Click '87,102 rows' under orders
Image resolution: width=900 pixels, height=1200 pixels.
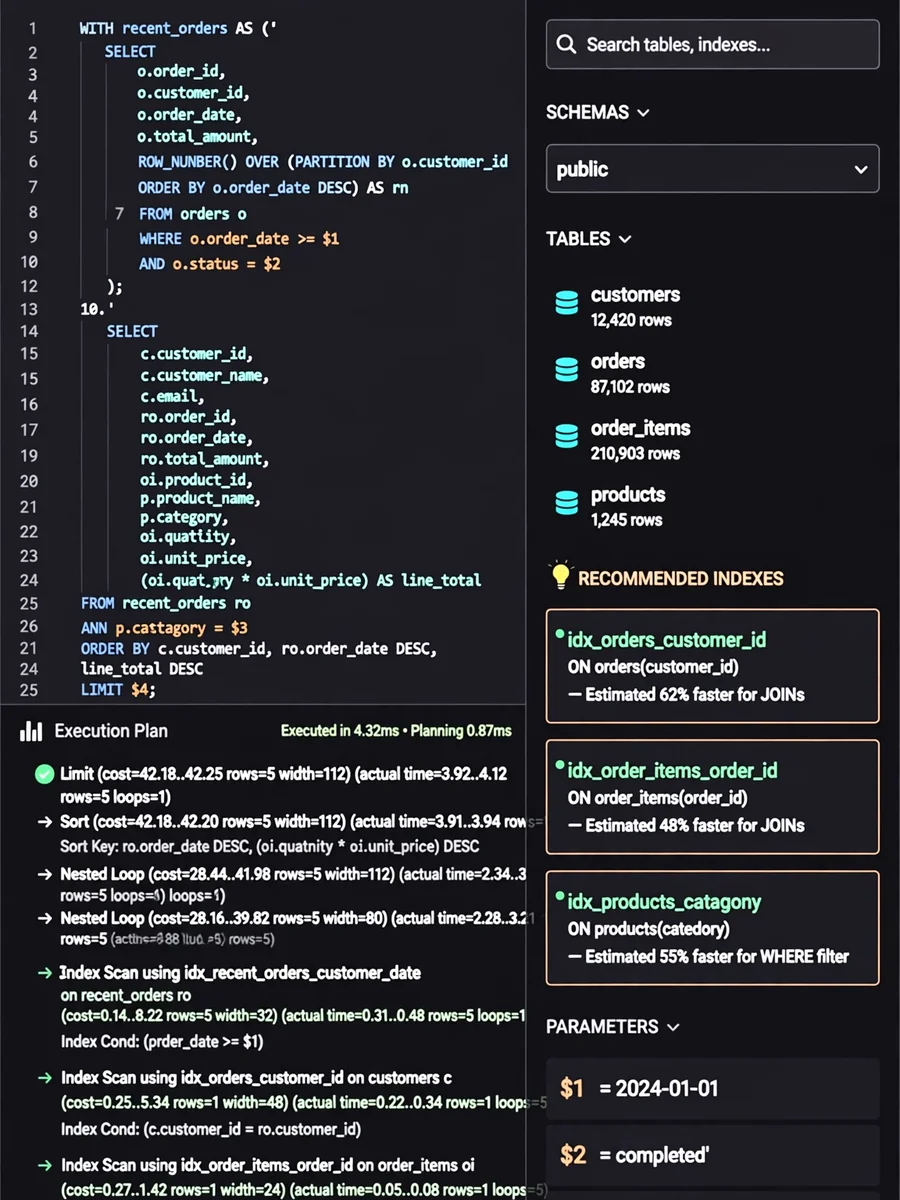(x=630, y=387)
